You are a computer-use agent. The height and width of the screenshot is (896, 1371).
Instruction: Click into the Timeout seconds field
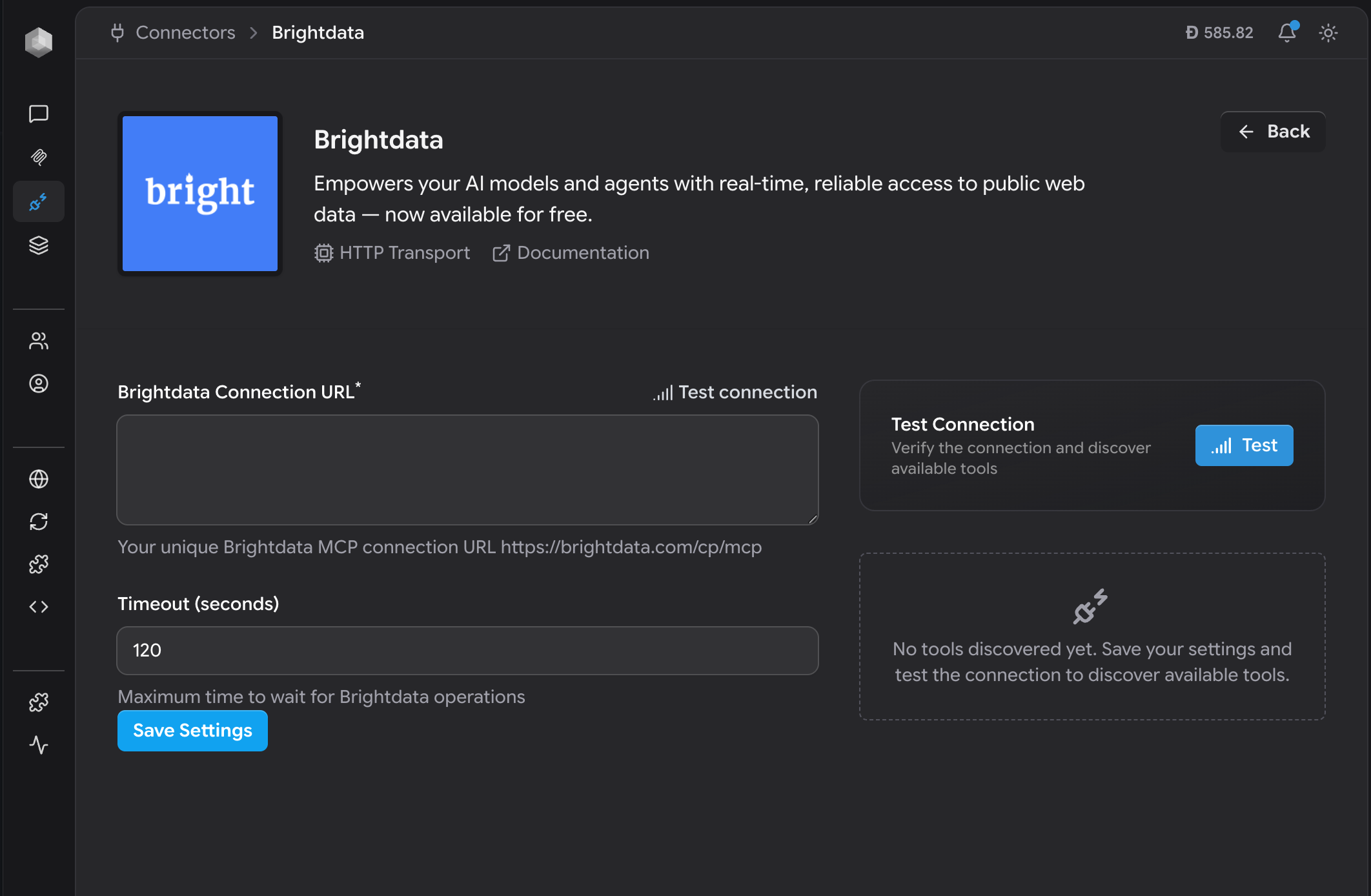click(x=467, y=651)
